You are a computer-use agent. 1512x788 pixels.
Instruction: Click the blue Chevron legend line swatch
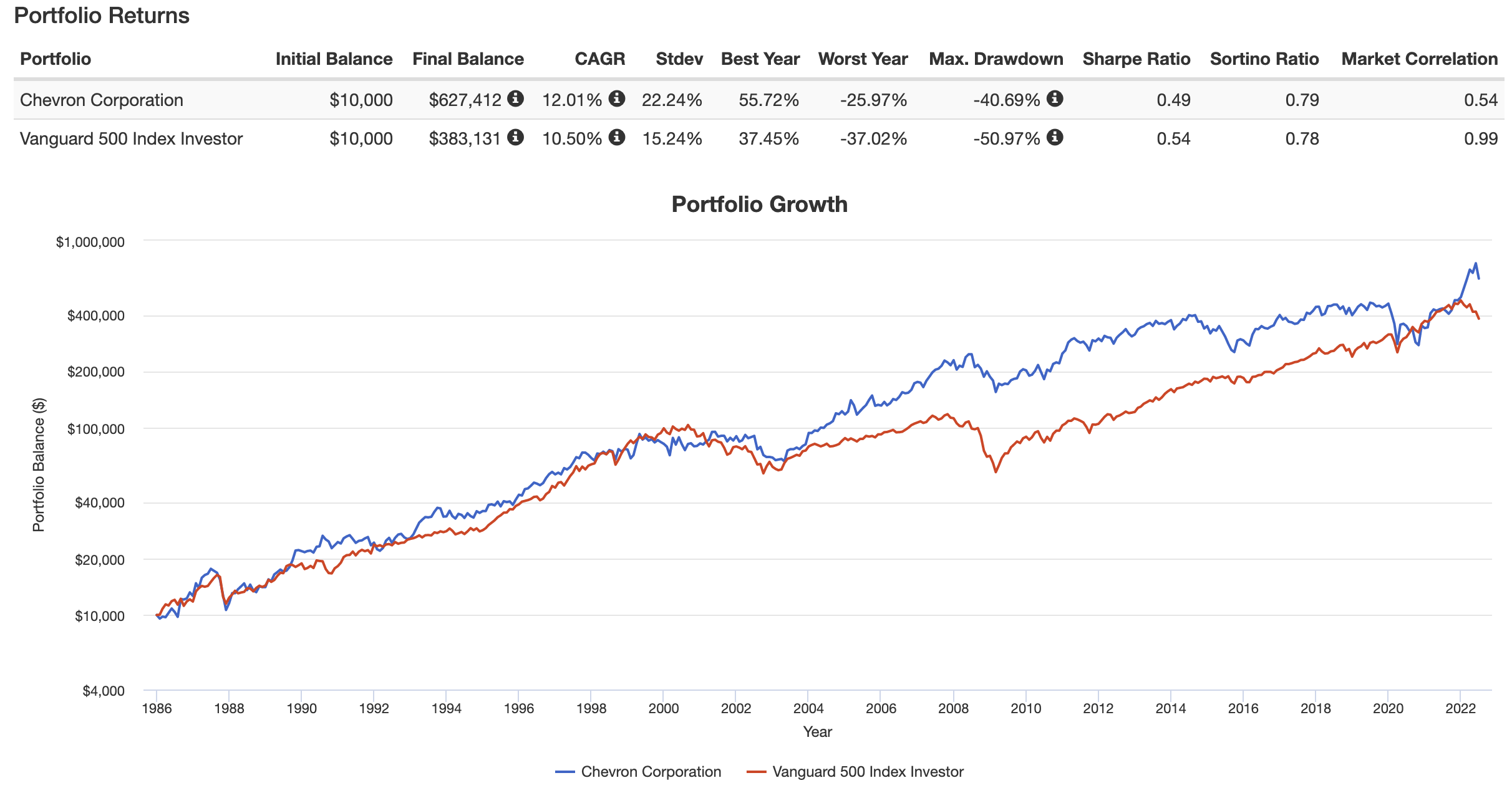click(x=565, y=772)
